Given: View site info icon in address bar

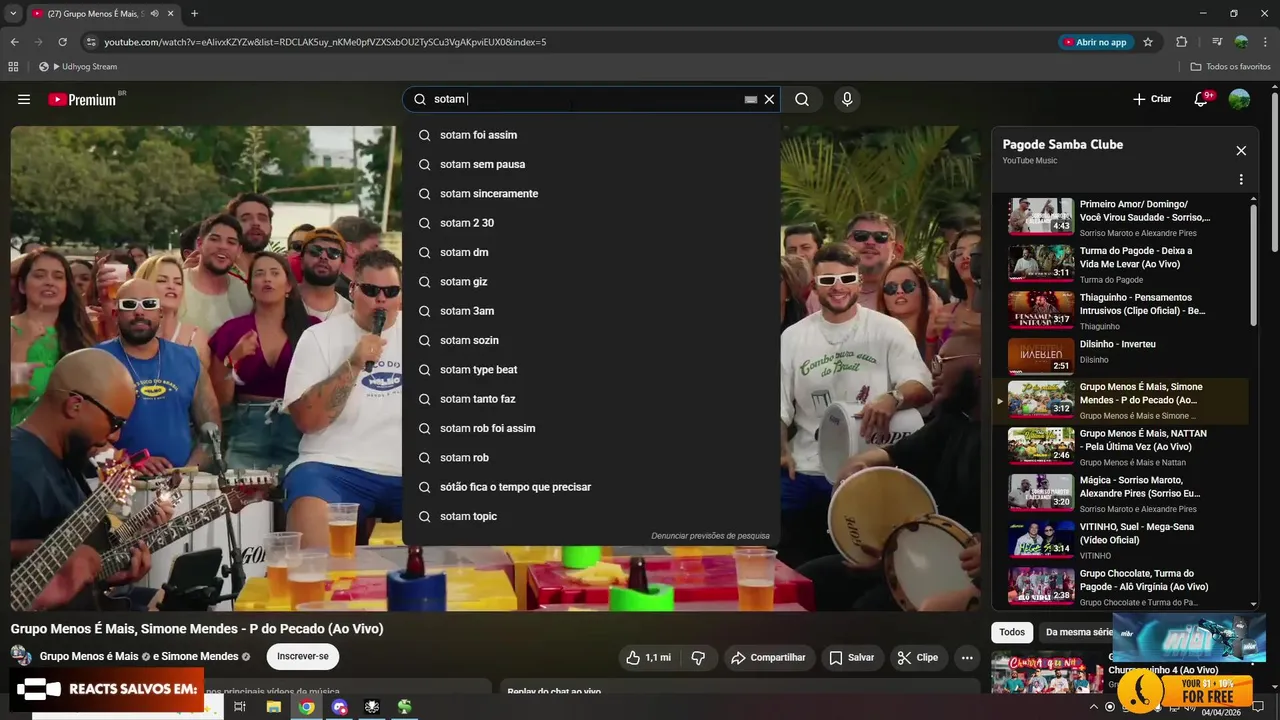Looking at the screenshot, I should [x=91, y=42].
